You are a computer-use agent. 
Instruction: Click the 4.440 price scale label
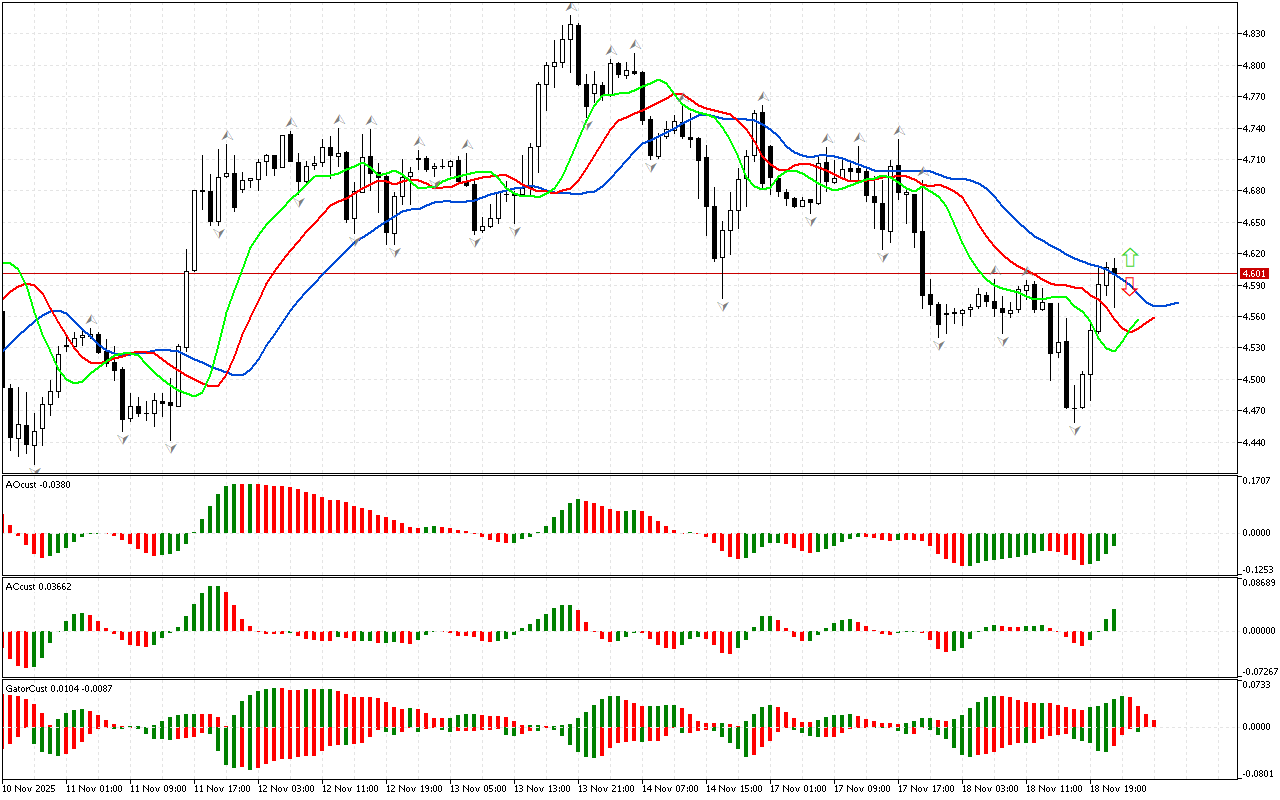1255,442
